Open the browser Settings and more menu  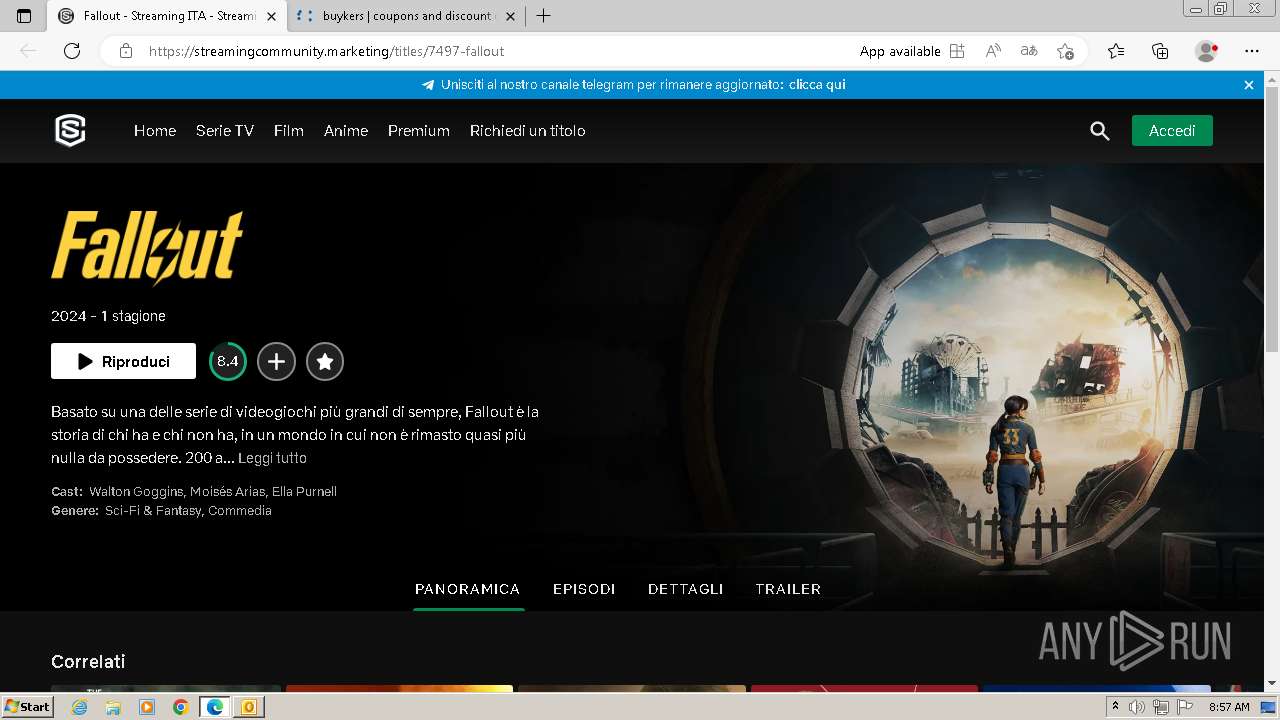1252,51
